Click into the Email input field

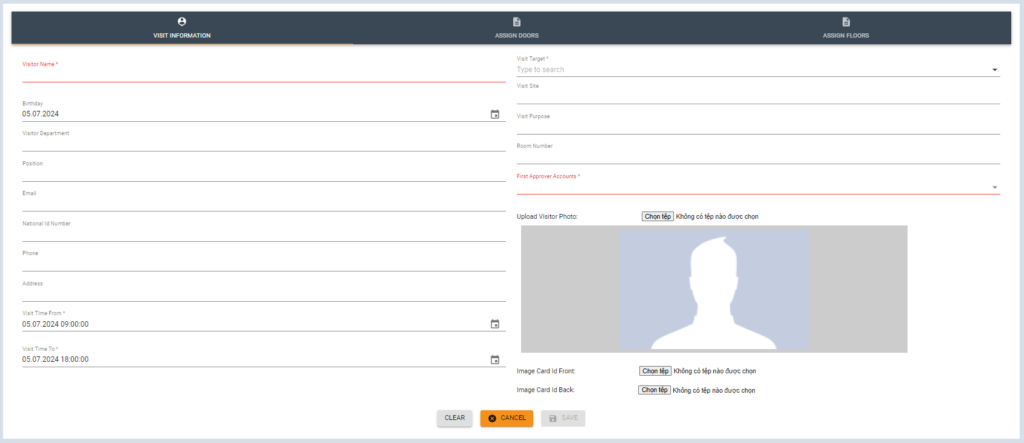(263, 204)
